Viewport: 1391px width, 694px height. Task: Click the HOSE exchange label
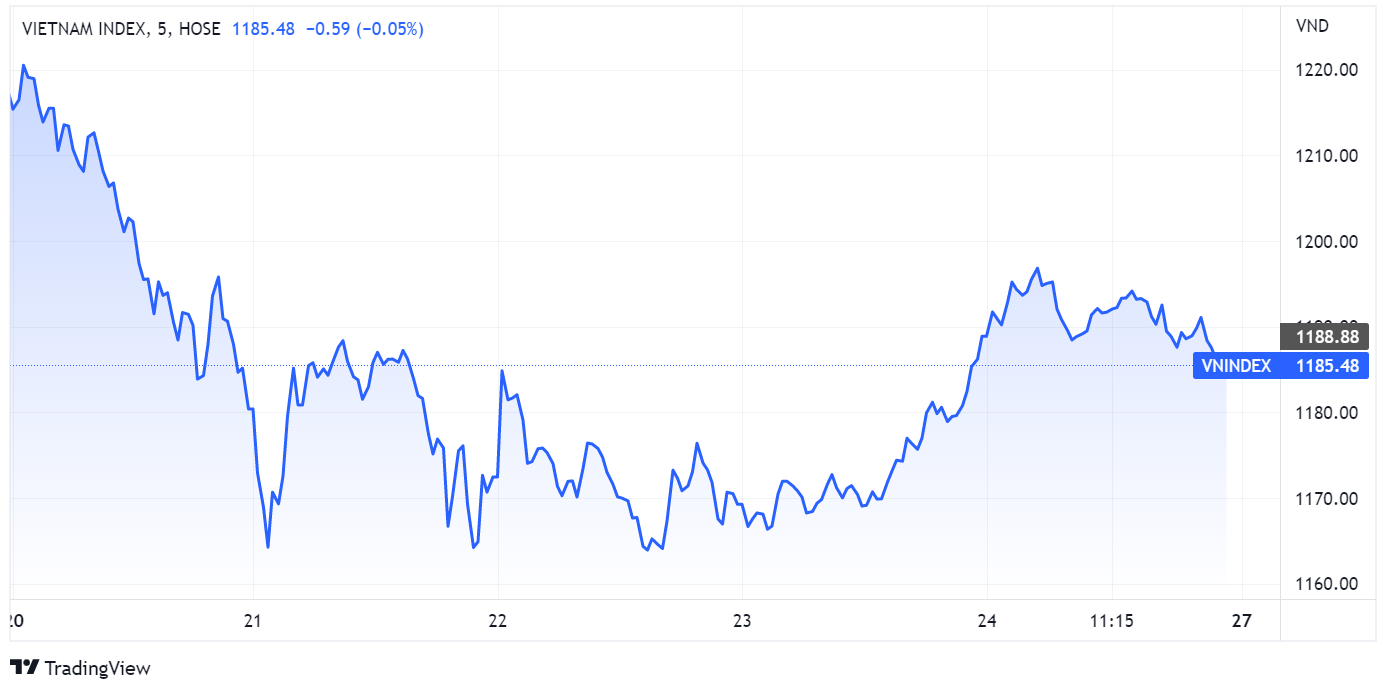200,29
